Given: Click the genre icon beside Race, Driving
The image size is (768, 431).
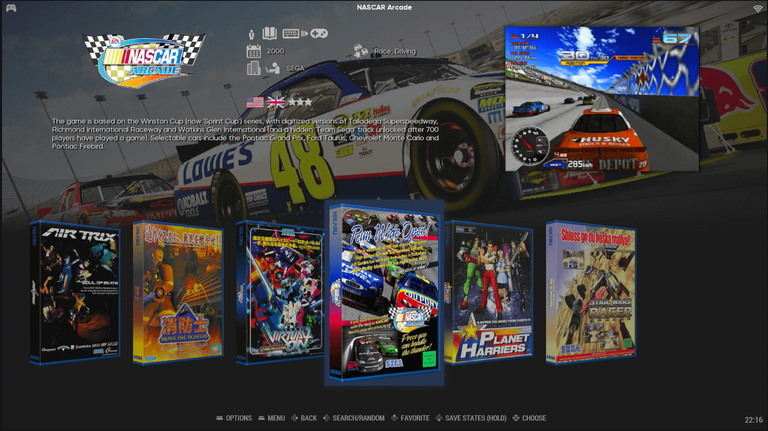Looking at the screenshot, I should point(359,51).
